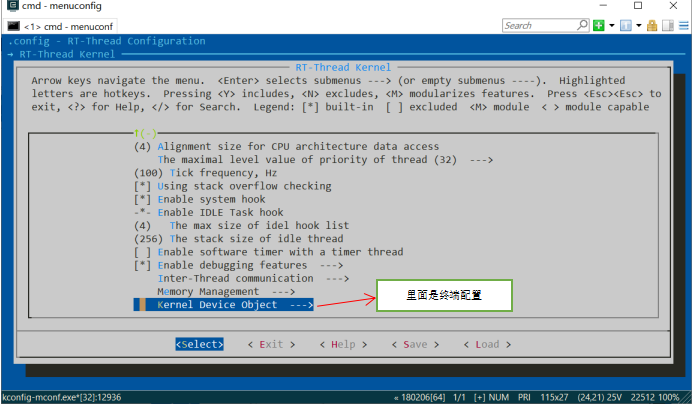Screen dimensions: 693x405
Task: Toggle 'Enable debugging features' checkbox
Action: coord(142,265)
